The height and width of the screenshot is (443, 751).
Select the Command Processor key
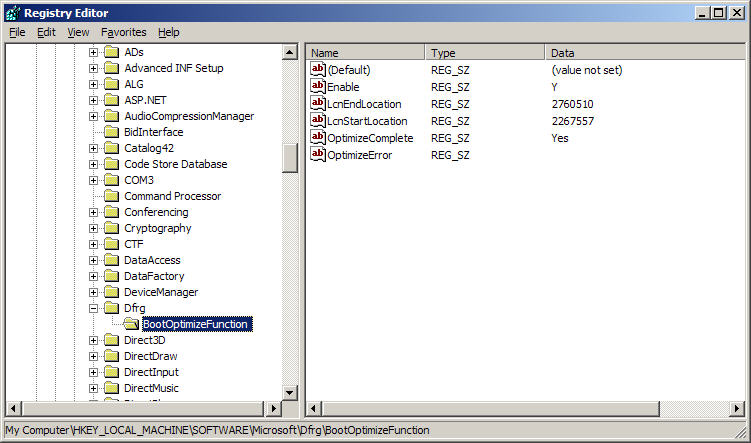click(172, 196)
